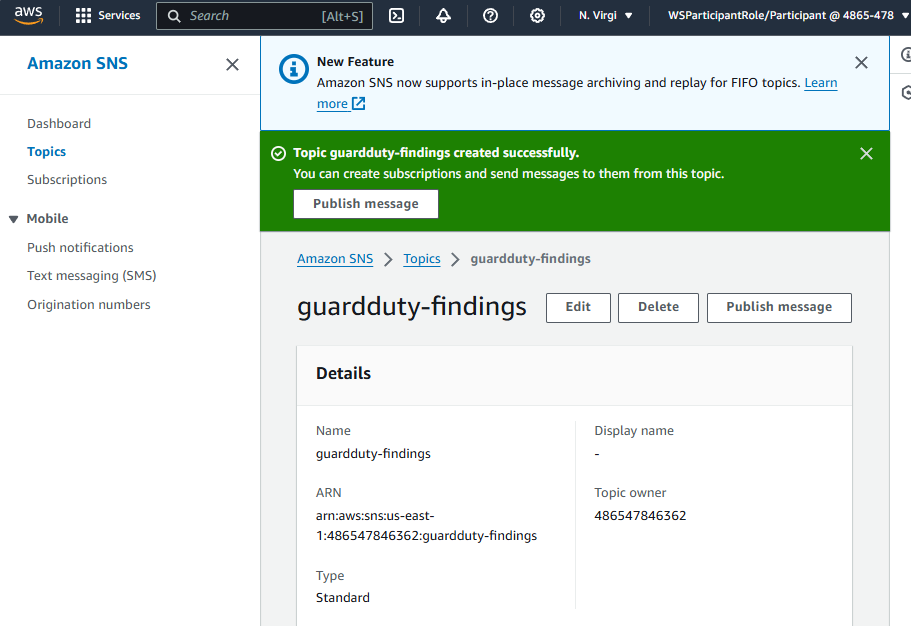Open the info panel icon at the right edge

906,55
